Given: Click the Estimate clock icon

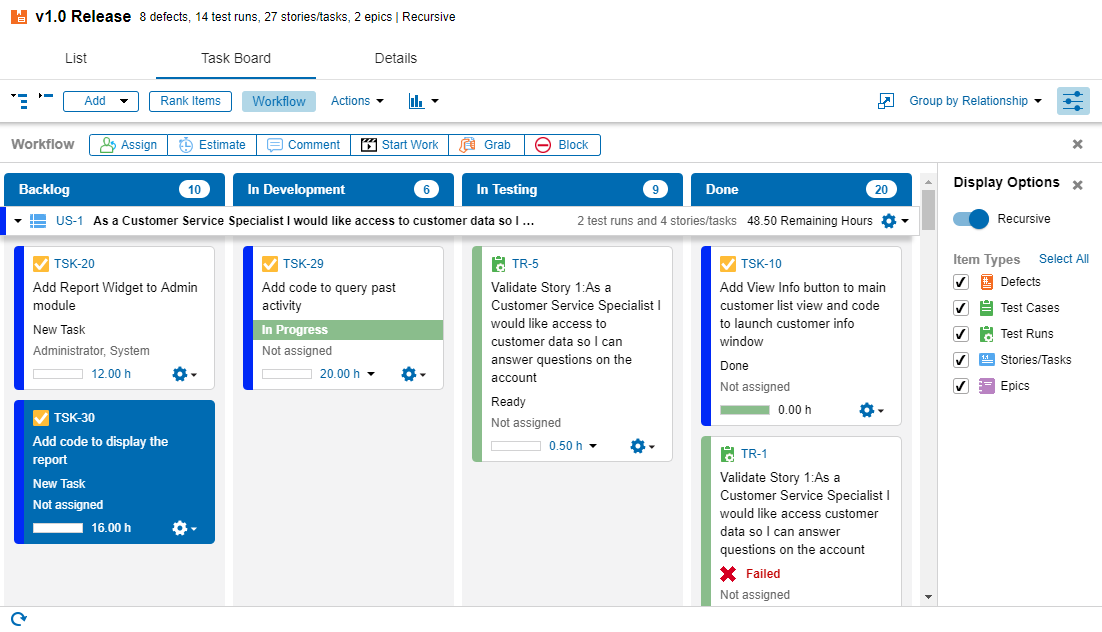Looking at the screenshot, I should (x=184, y=144).
